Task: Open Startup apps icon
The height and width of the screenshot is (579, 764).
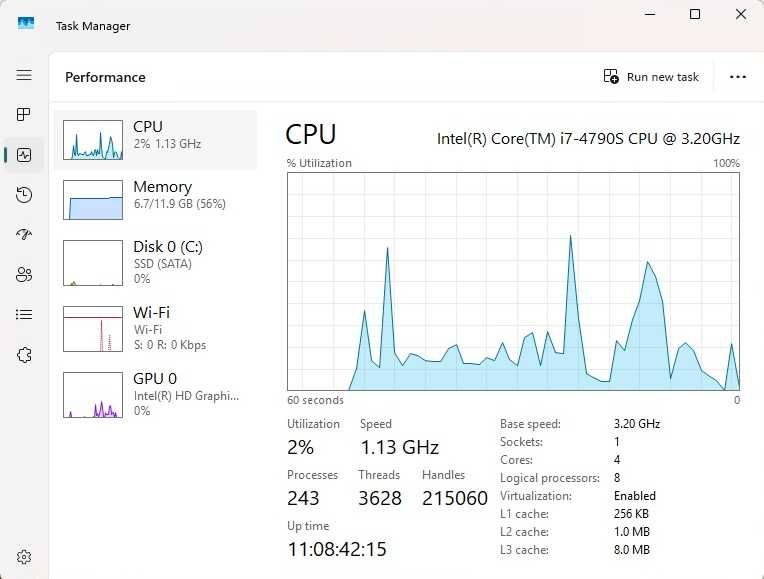Action: coord(24,235)
